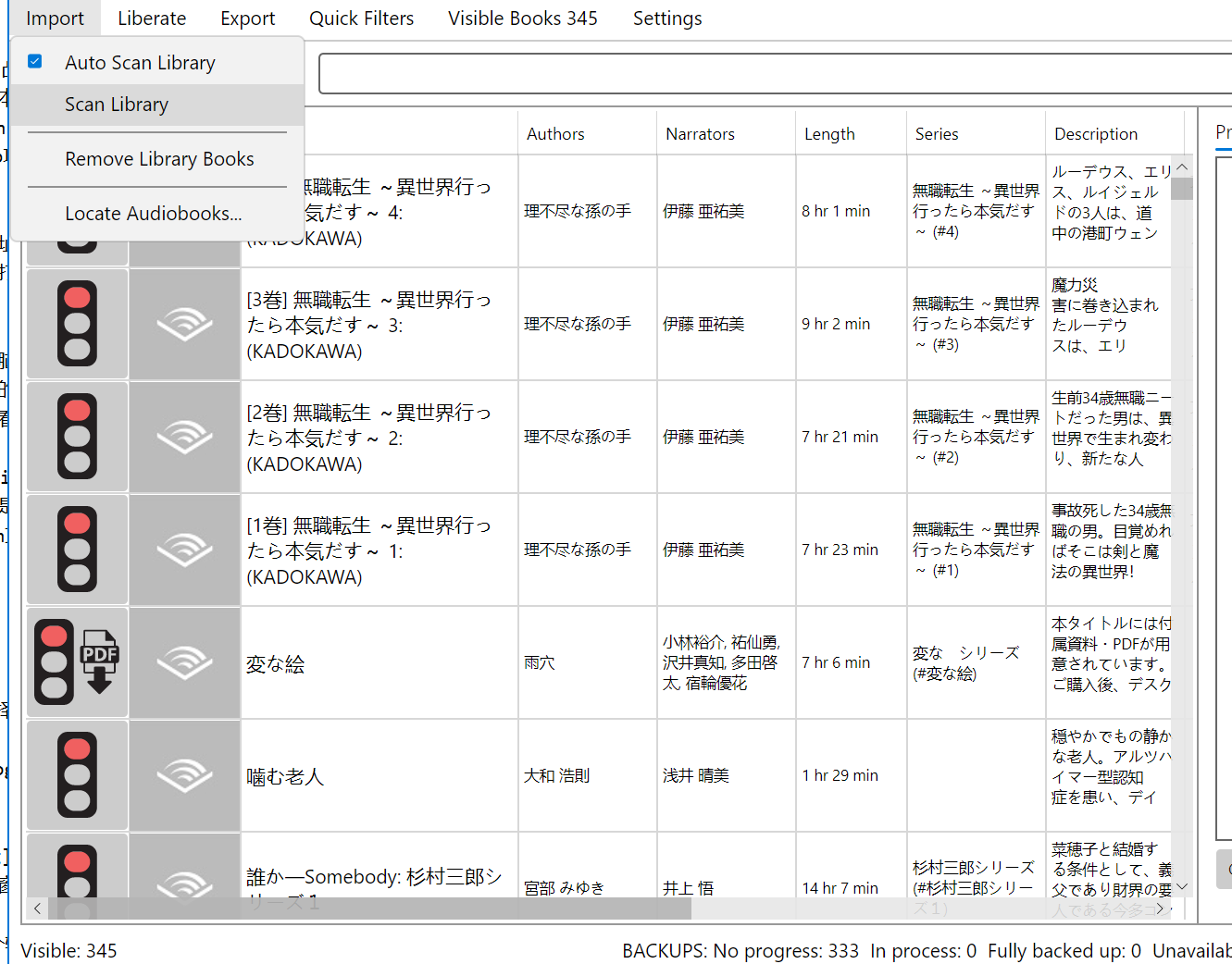This screenshot has width=1232, height=964.
Task: Choose Remove Library Books menu entry
Action: pyautogui.click(x=159, y=159)
